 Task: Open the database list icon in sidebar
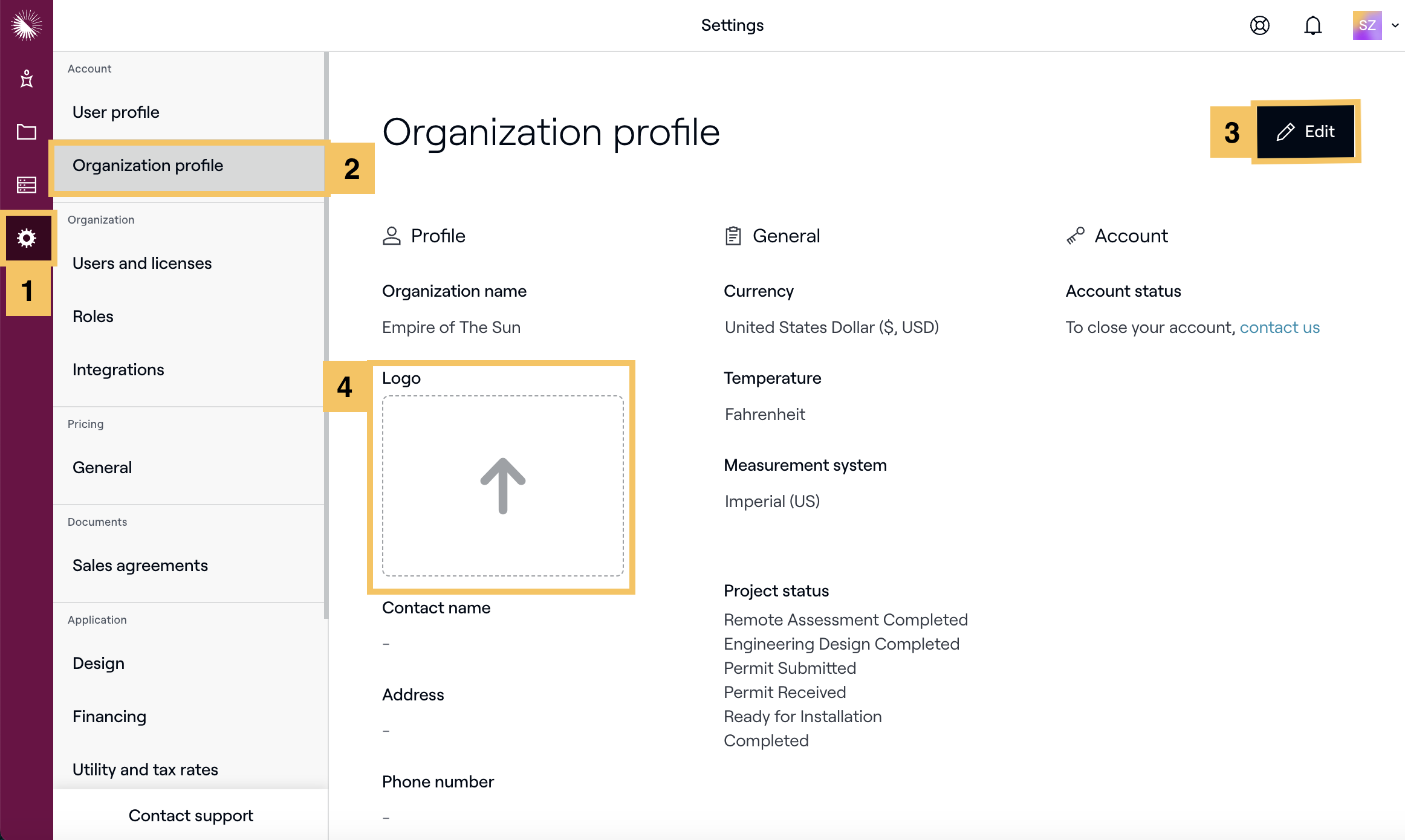(27, 185)
